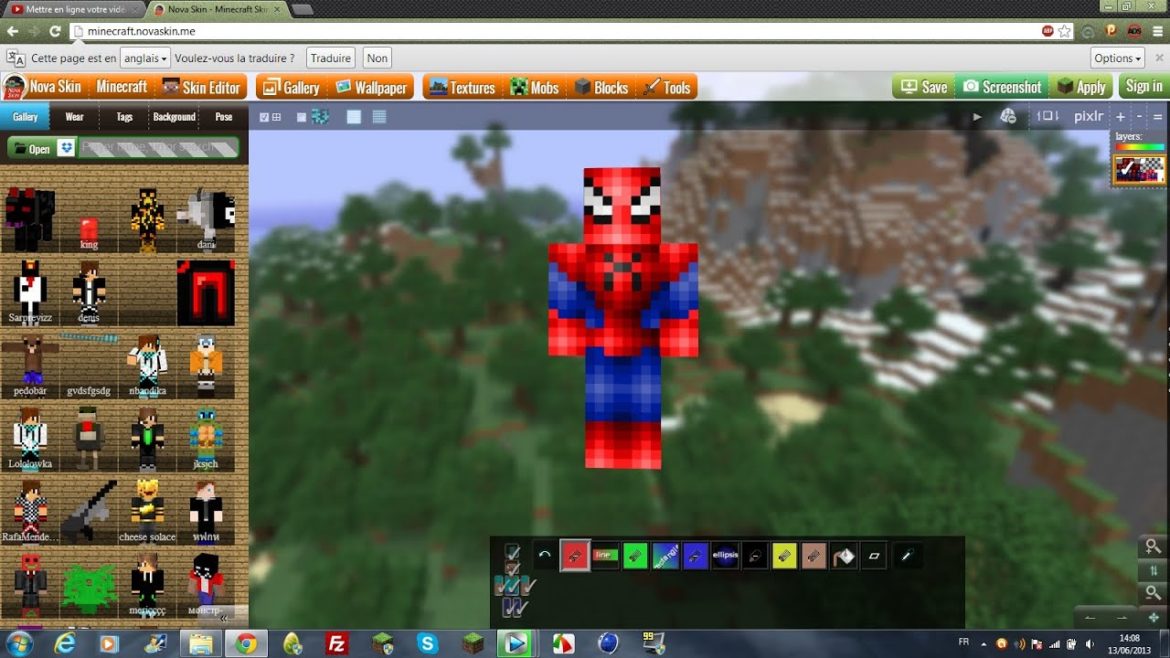This screenshot has width=1170, height=658.
Task: Select the paint bucket fill tool
Action: tap(845, 555)
